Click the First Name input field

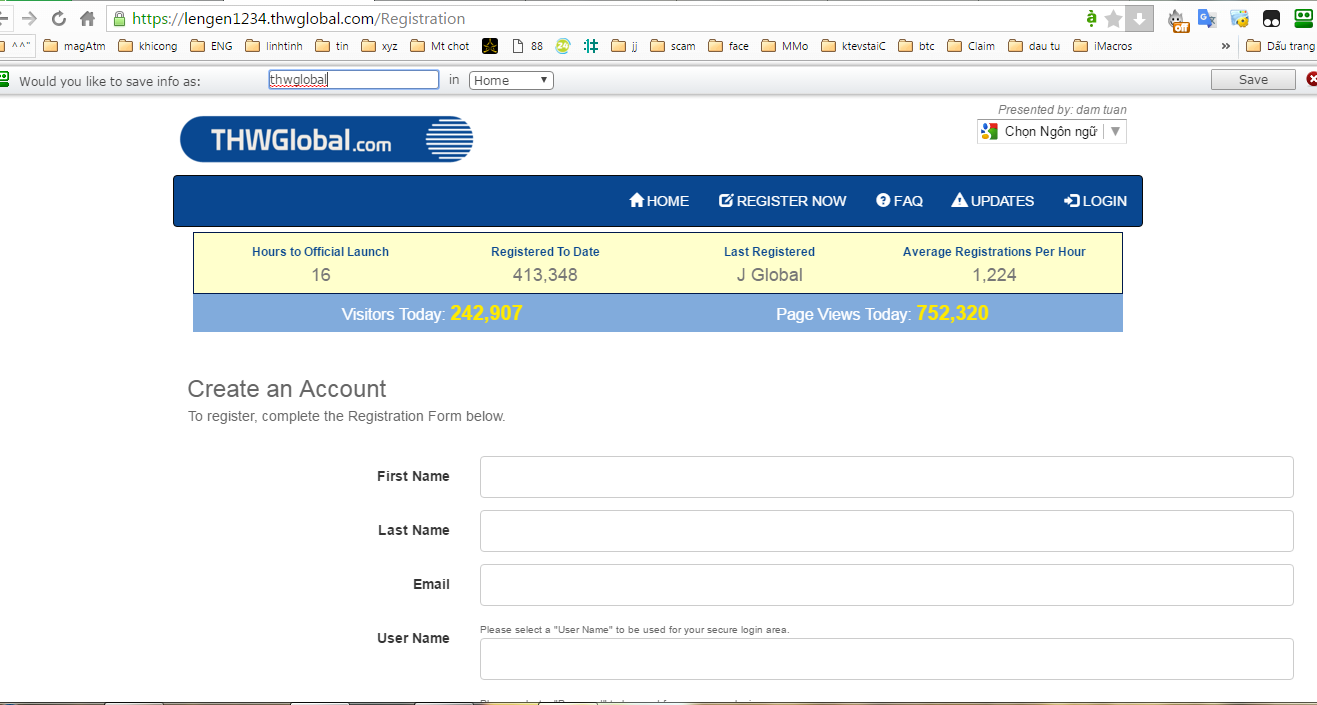(886, 477)
